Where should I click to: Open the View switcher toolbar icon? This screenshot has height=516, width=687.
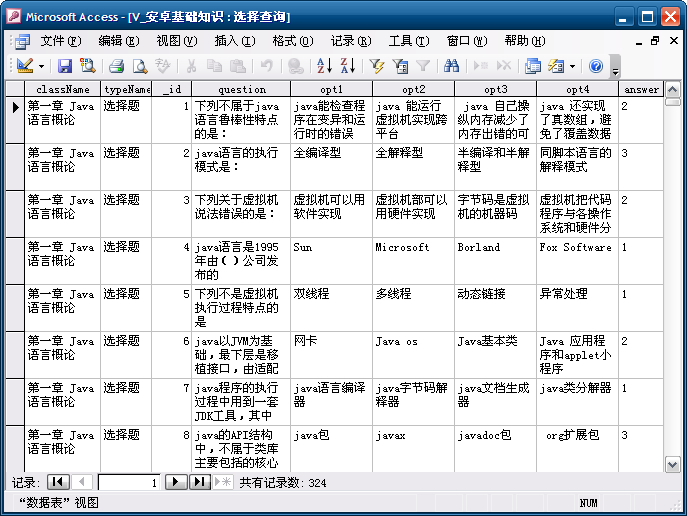coord(25,66)
